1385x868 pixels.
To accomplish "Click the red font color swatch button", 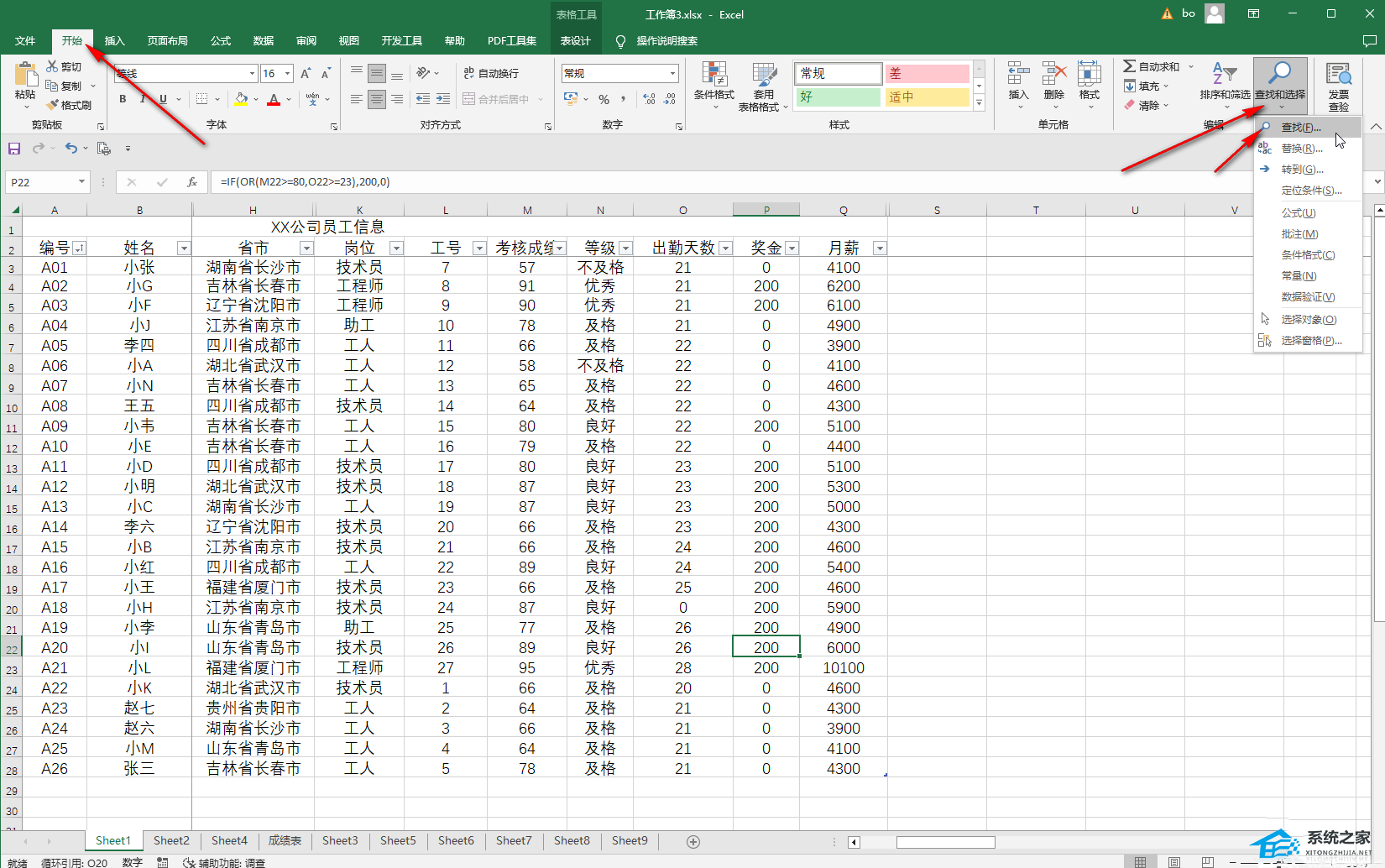I will click(x=274, y=99).
